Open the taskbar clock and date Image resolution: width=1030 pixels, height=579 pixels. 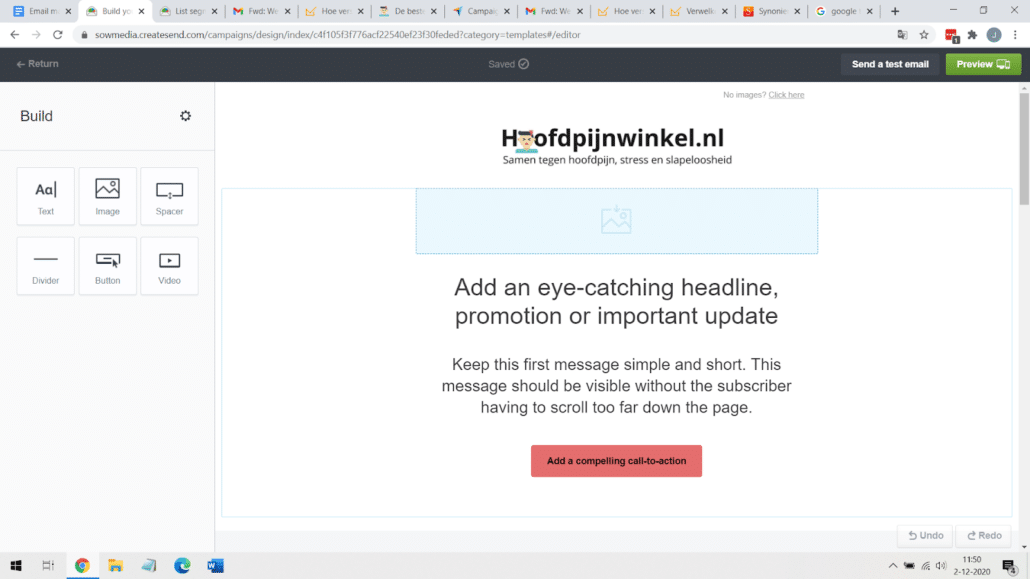972,565
